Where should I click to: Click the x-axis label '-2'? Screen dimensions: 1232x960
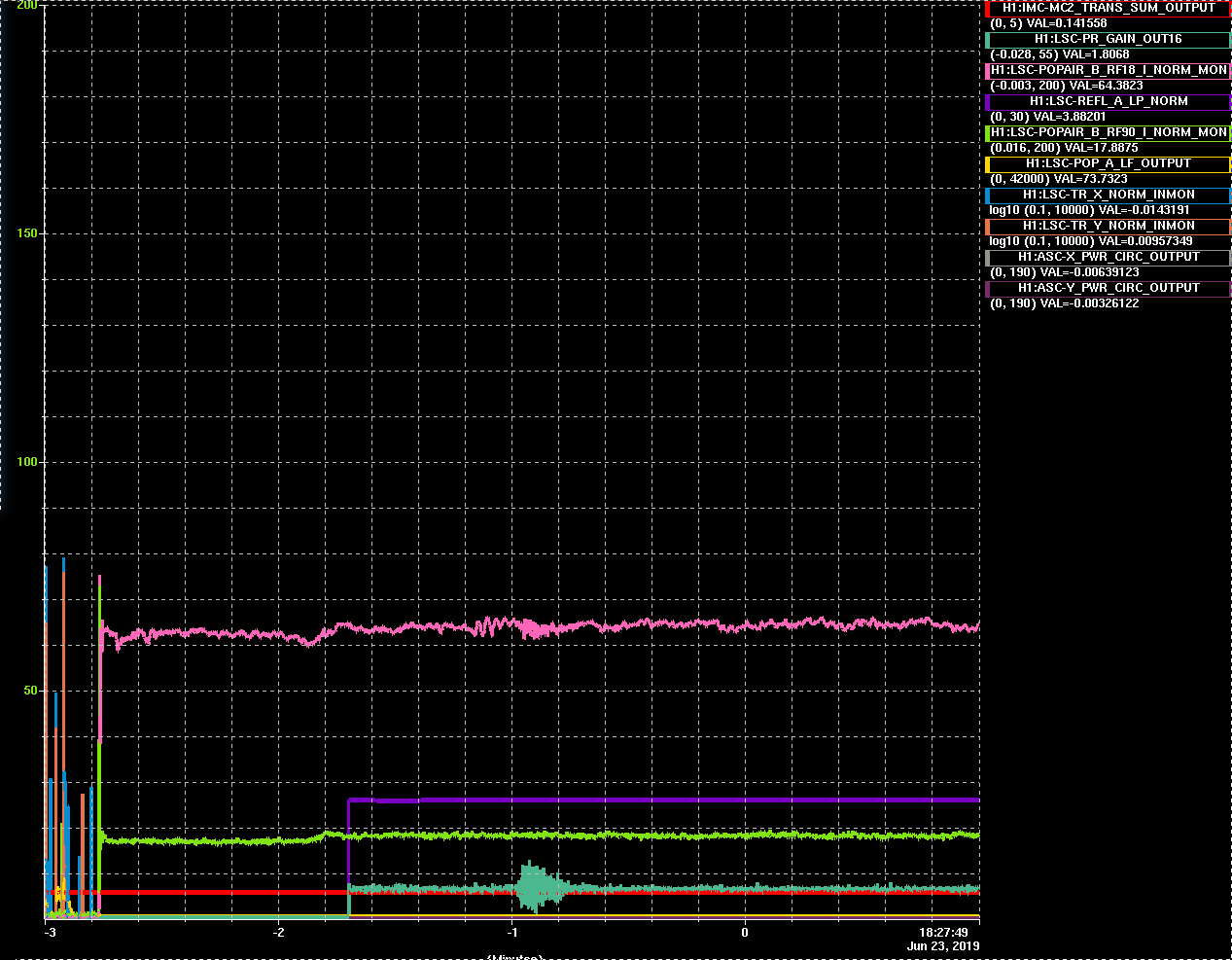tap(279, 932)
